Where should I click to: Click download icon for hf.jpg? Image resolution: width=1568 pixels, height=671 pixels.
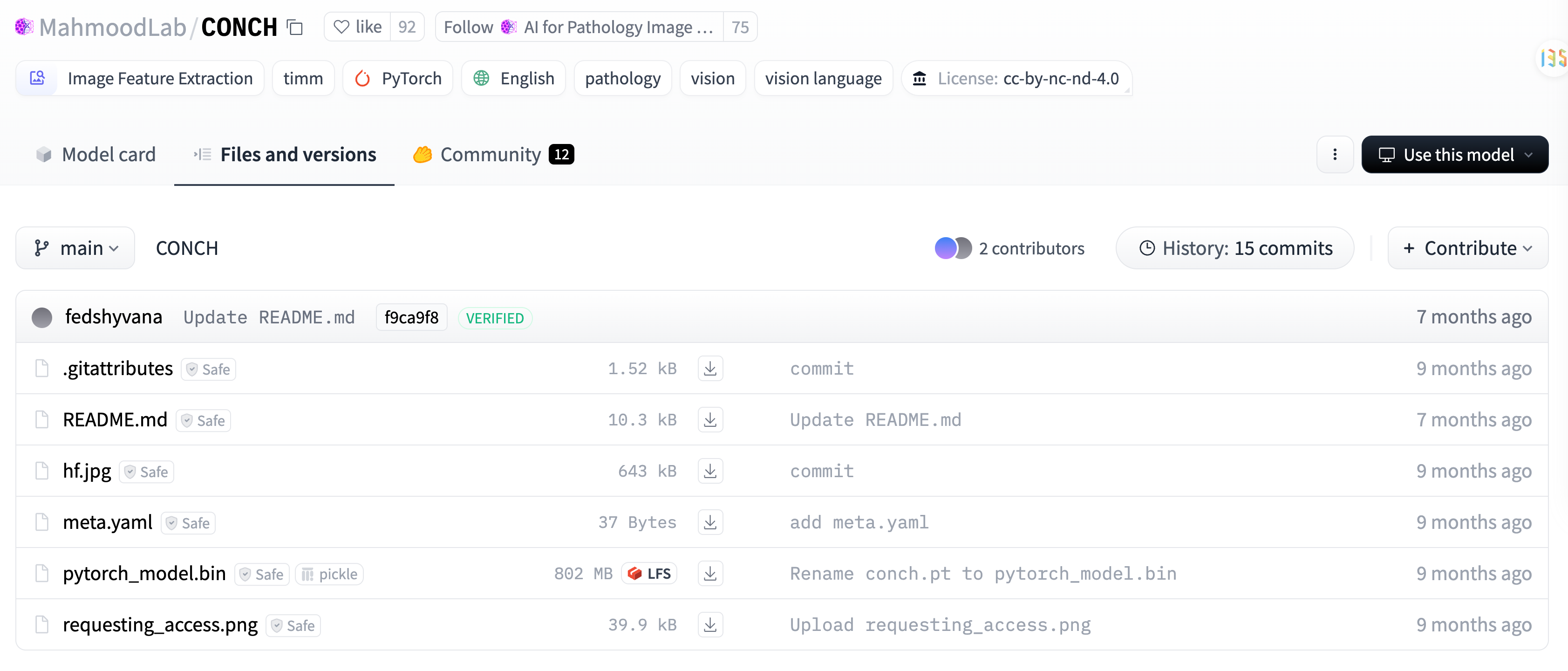(710, 471)
